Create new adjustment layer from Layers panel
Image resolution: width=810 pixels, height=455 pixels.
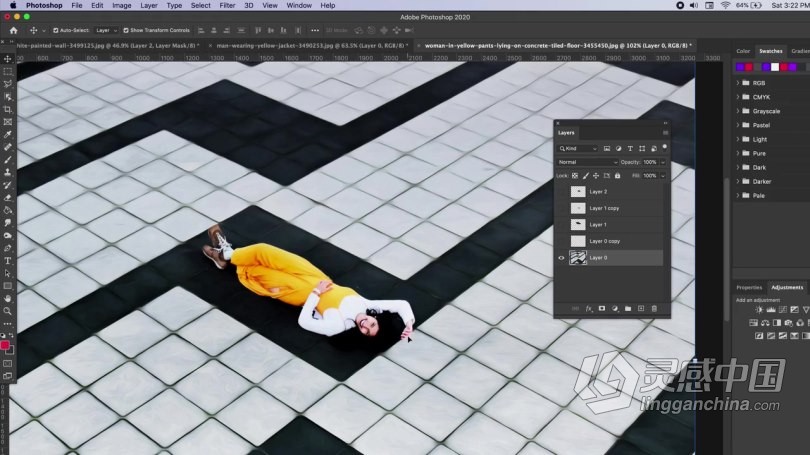point(615,308)
